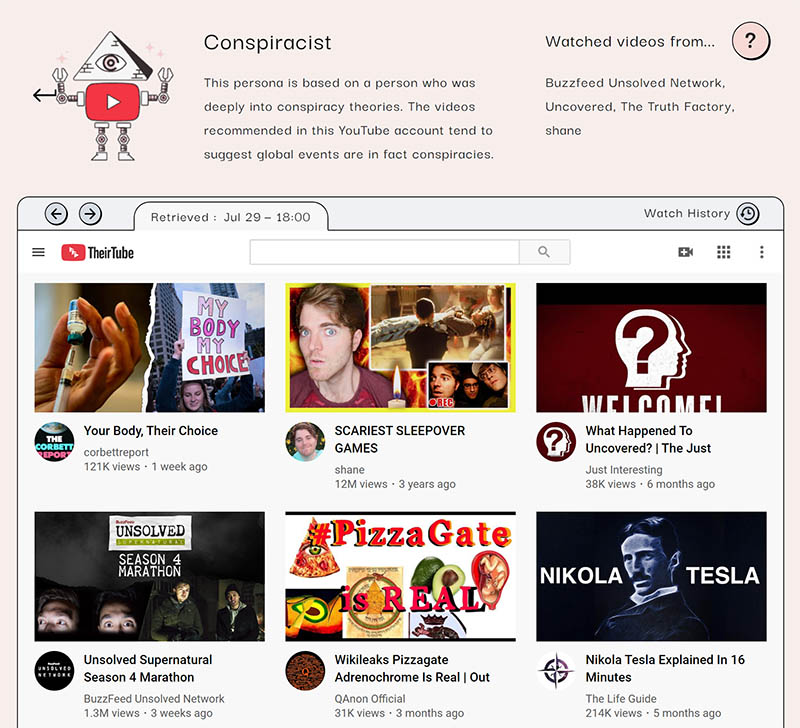Screen dimensions: 800x728
Task: Click the text 214K views · 5 months ago
Action: pyautogui.click(x=653, y=713)
